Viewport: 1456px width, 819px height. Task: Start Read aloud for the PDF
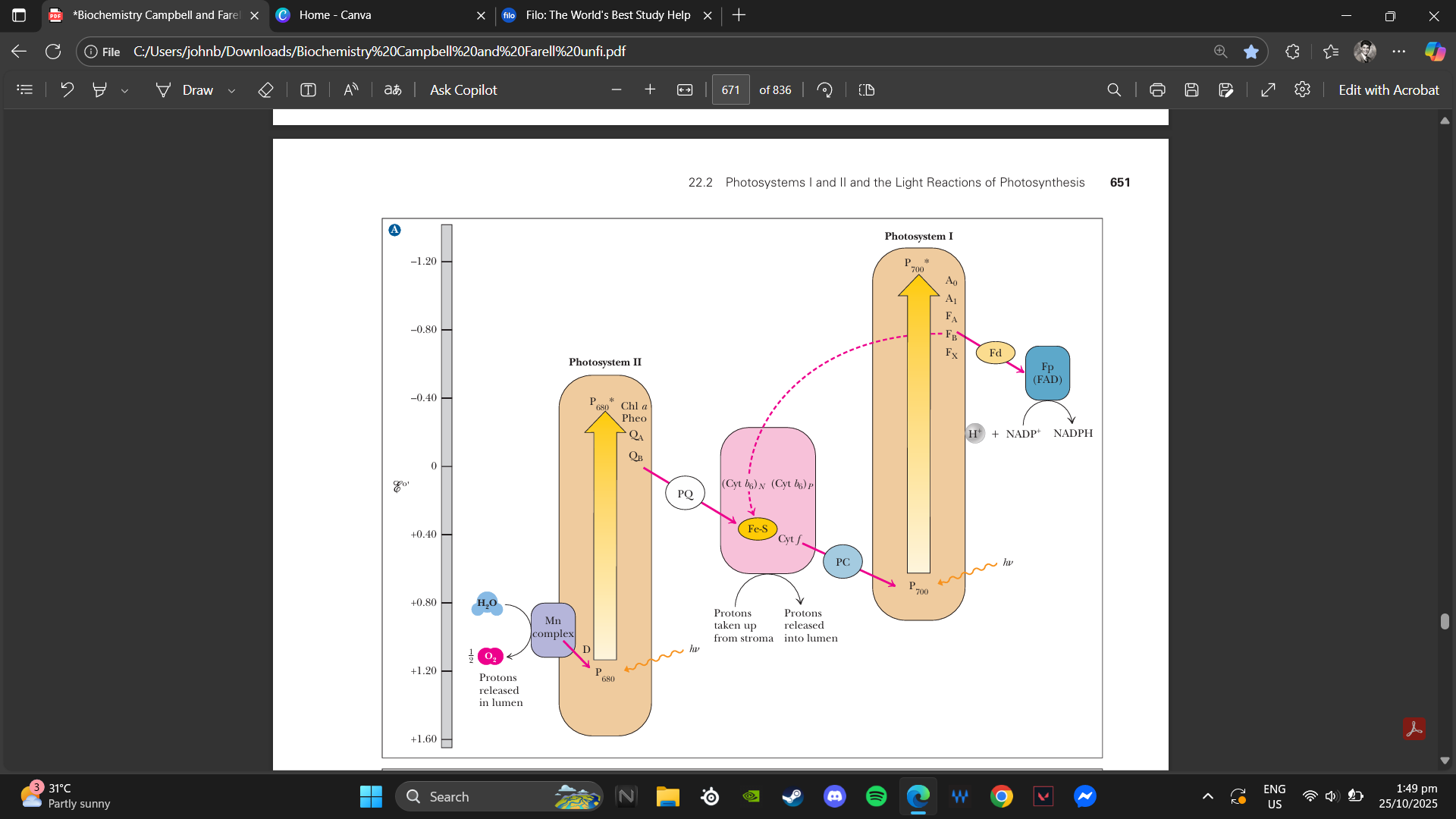(350, 89)
